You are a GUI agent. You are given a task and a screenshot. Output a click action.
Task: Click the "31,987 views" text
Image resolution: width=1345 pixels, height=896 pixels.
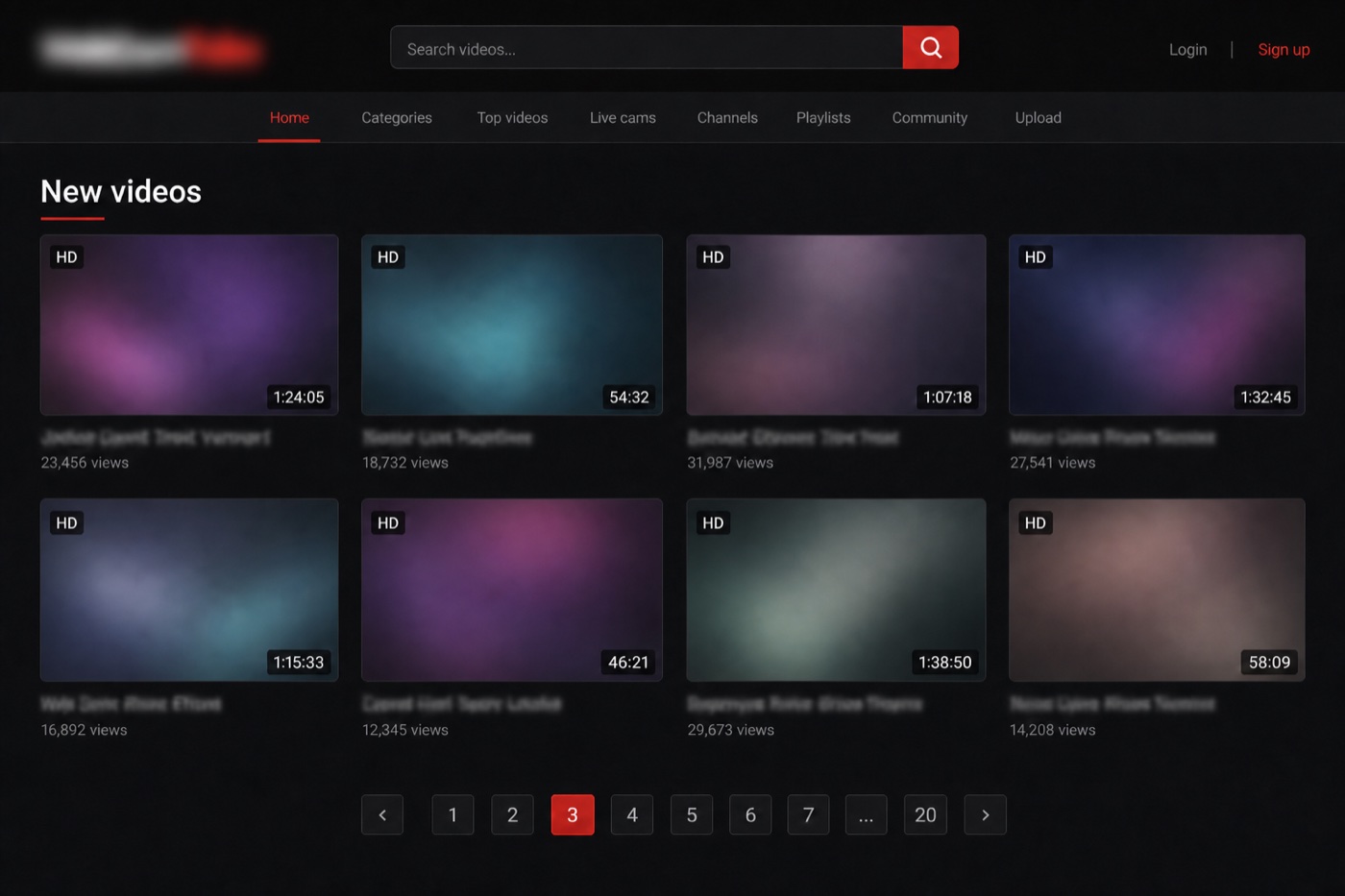730,463
